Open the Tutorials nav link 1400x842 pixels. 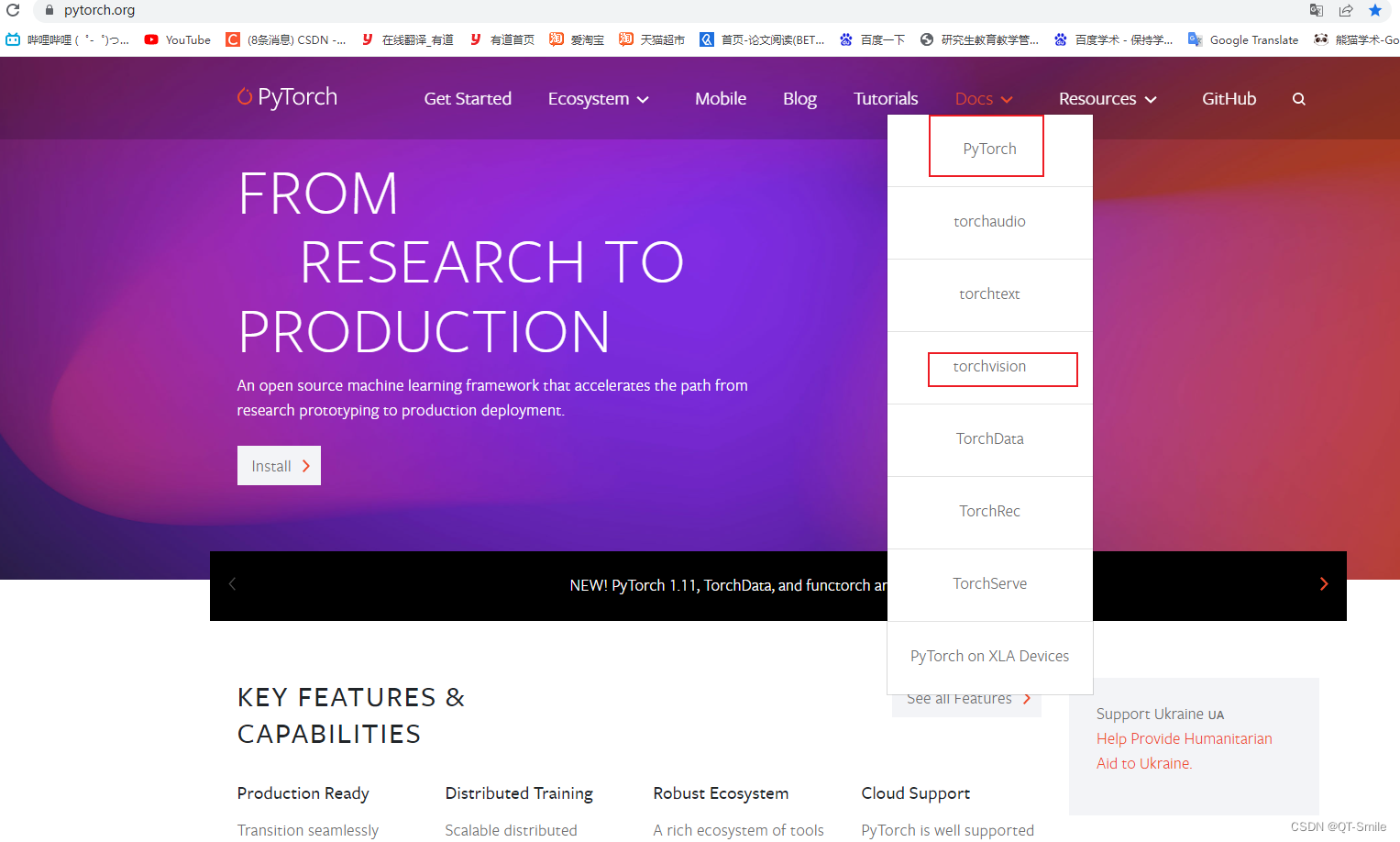pyautogui.click(x=885, y=99)
